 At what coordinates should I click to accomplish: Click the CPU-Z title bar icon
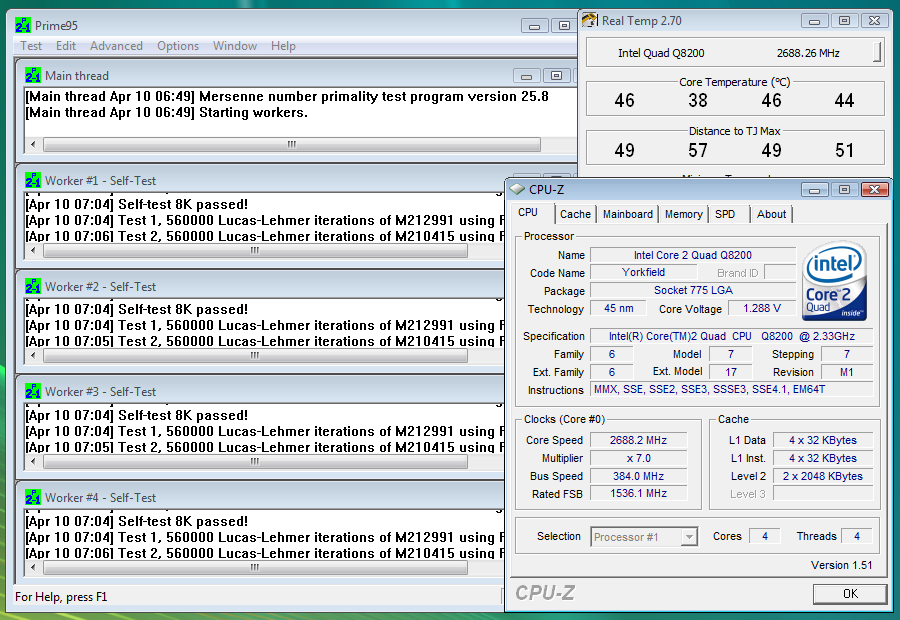pos(517,189)
